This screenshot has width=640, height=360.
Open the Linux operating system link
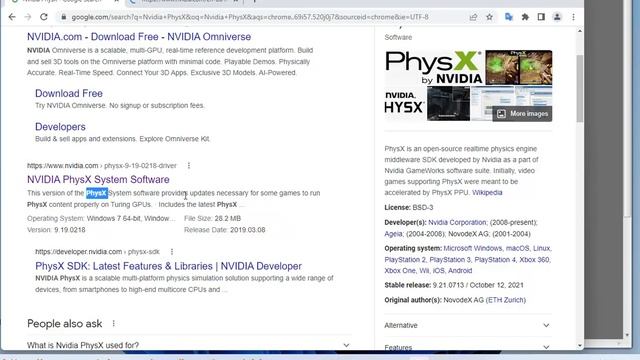pyautogui.click(x=541, y=248)
